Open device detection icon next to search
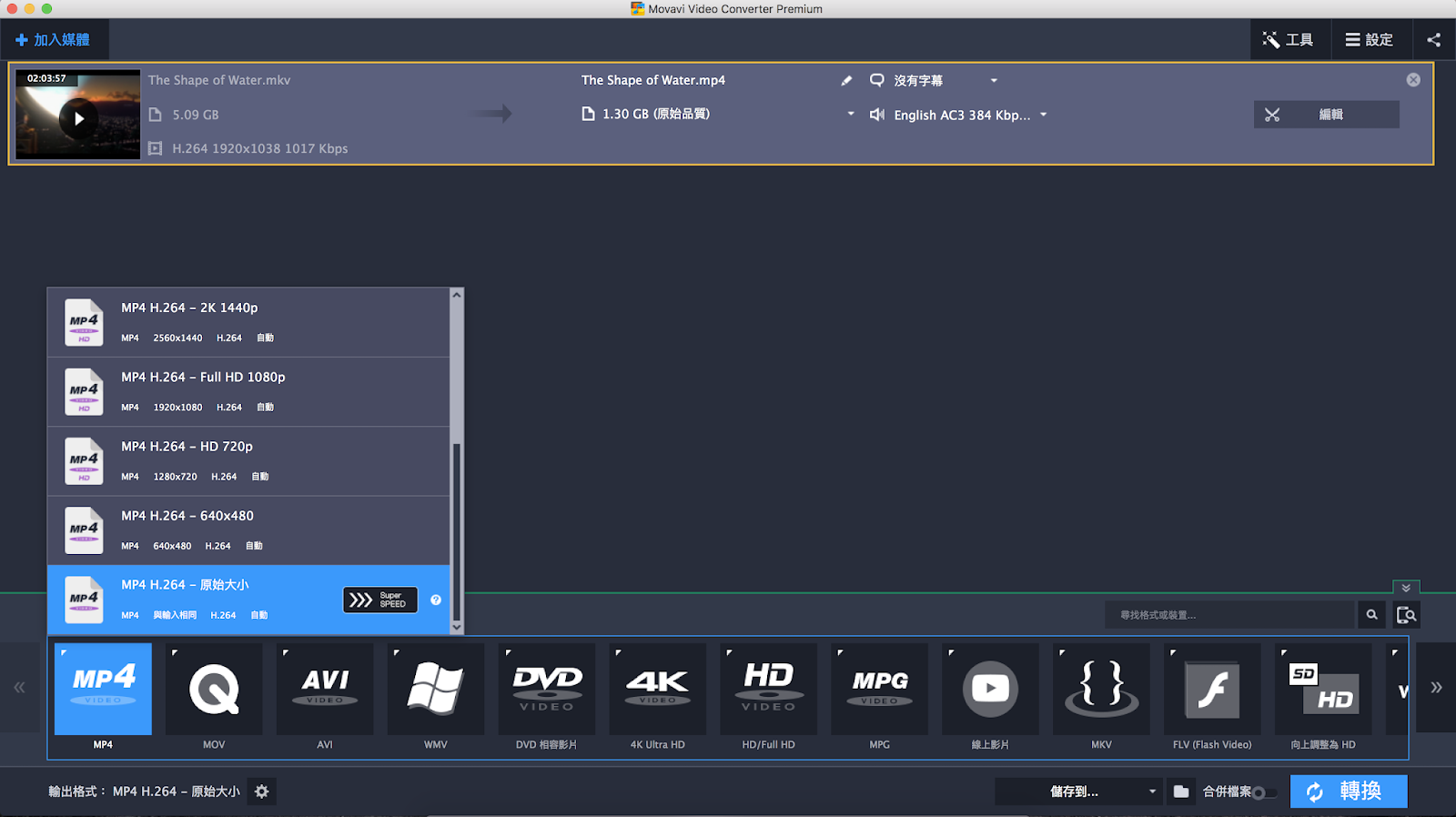This screenshot has width=1456, height=817. (x=1407, y=615)
